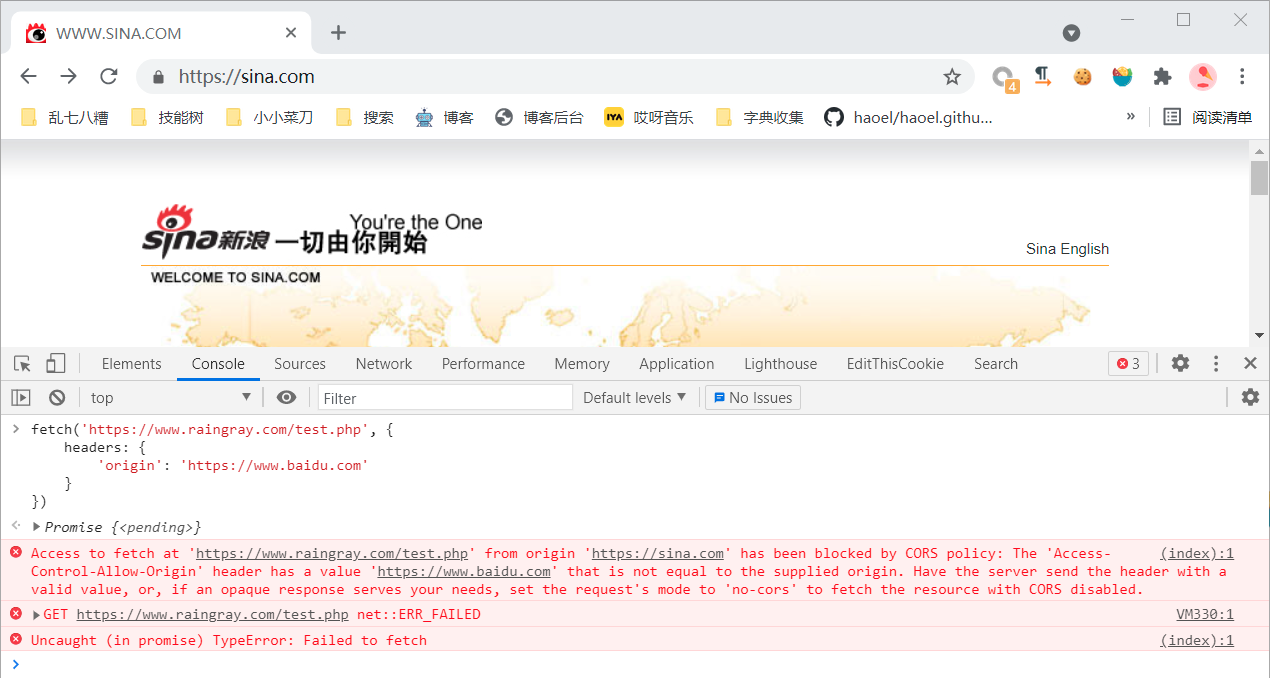Switch to the EditThisCookie tab
Screen dimensions: 1270x678
click(x=895, y=364)
